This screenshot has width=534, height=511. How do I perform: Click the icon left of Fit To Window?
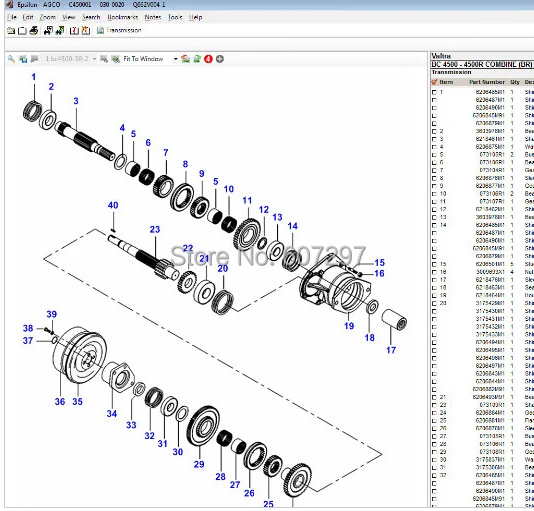point(116,59)
